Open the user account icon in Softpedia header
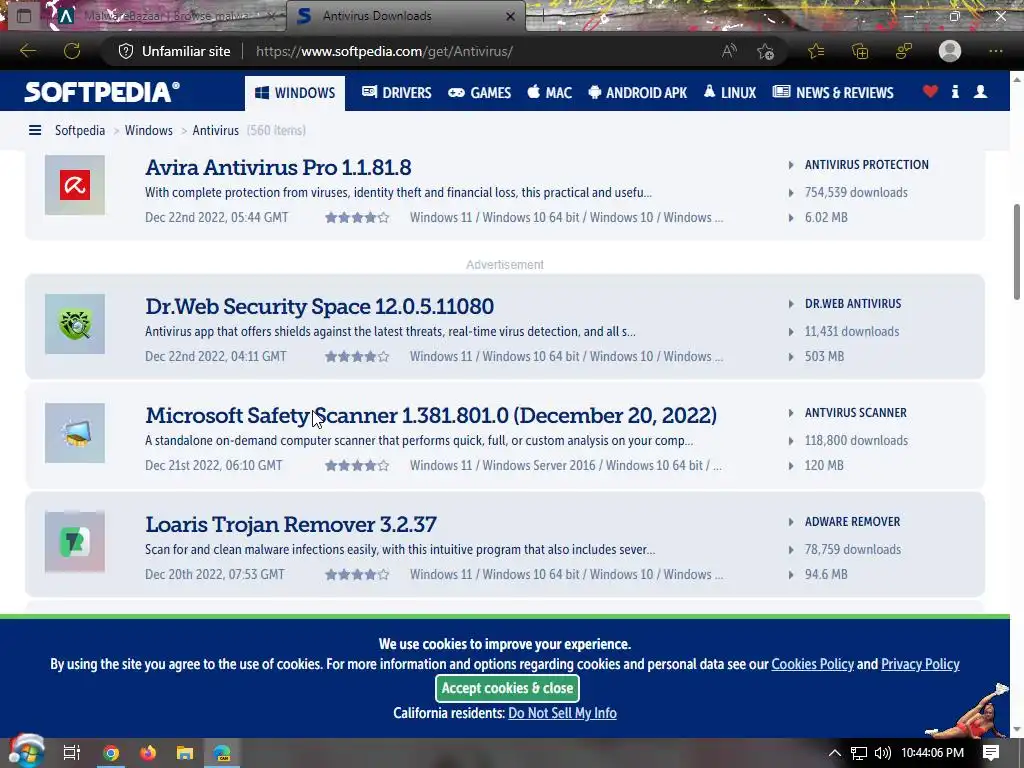Viewport: 1024px width, 768px height. (x=980, y=92)
